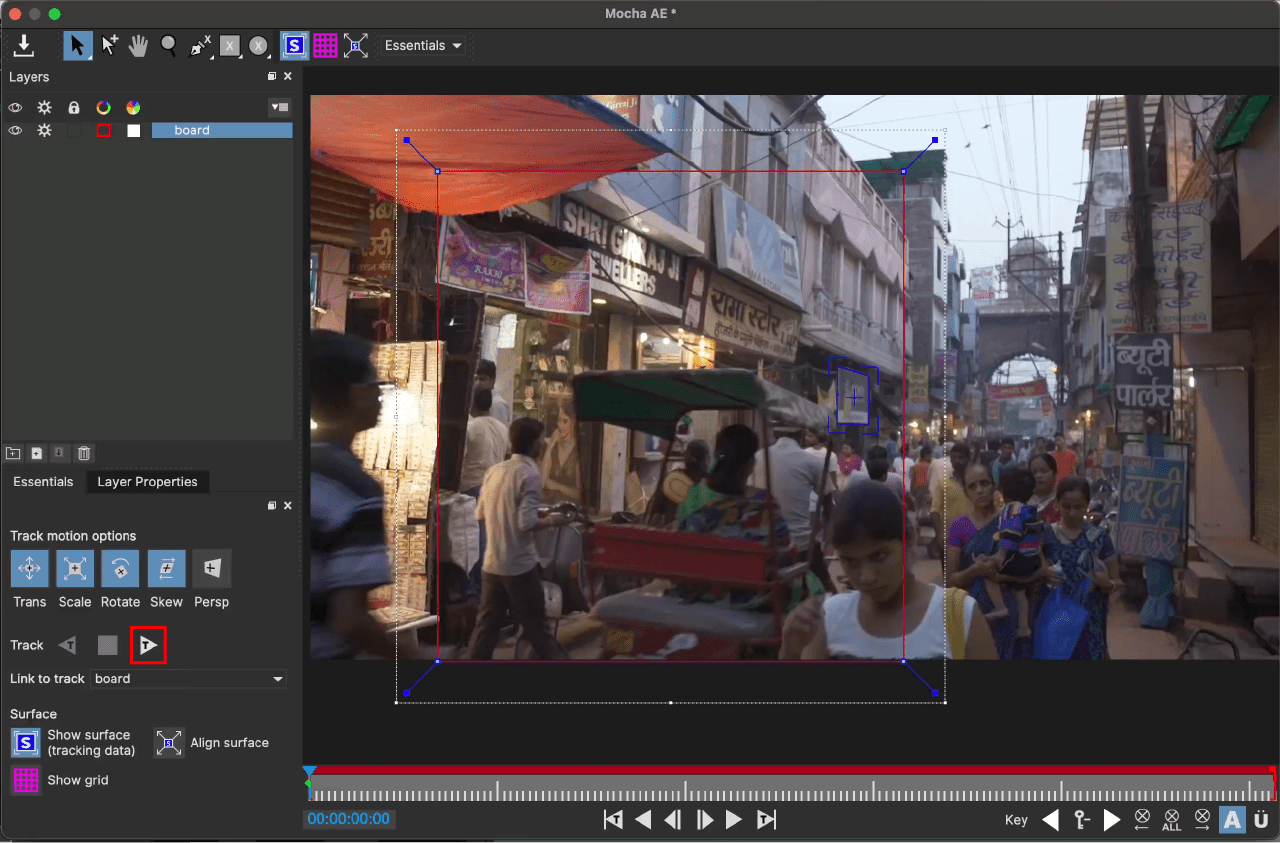Open the Essentials workspace dropdown
The height and width of the screenshot is (843, 1280).
tap(424, 45)
